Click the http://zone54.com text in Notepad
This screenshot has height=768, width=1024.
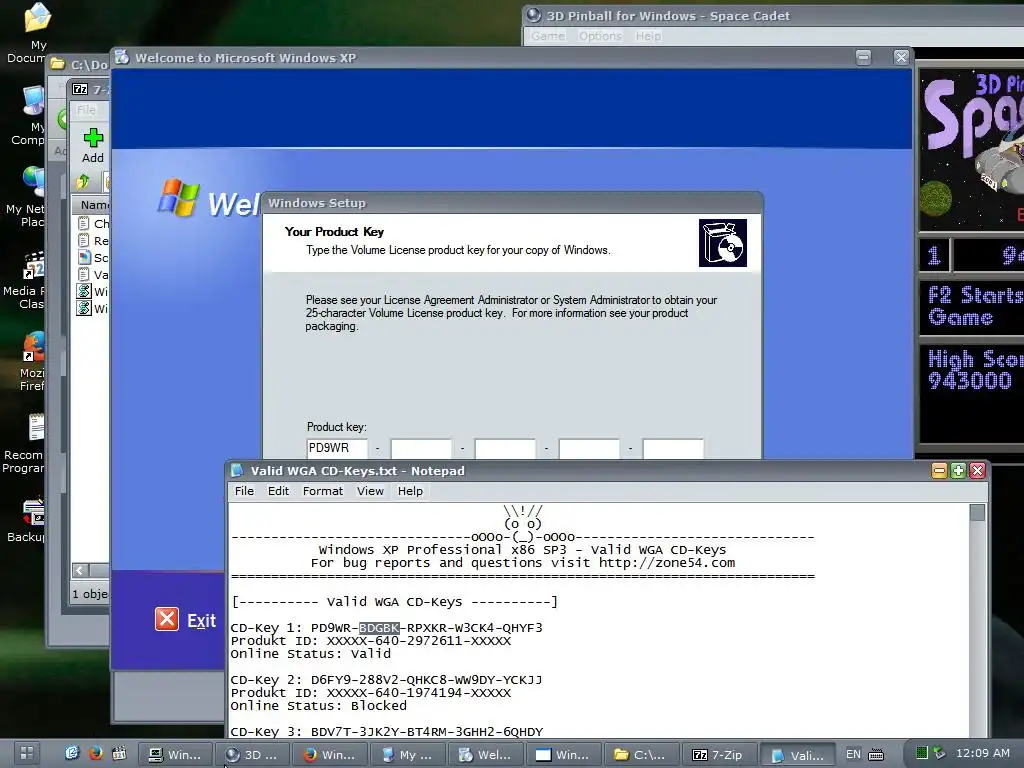click(666, 563)
